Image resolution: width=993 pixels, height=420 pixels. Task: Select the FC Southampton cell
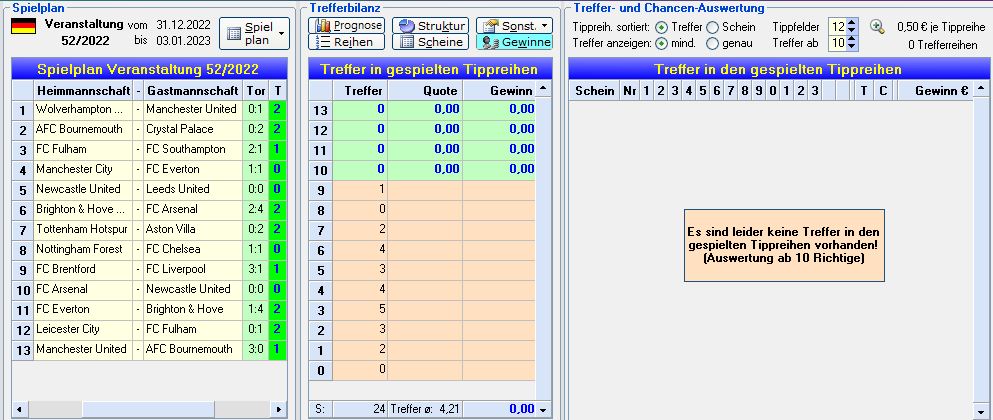pos(193,150)
